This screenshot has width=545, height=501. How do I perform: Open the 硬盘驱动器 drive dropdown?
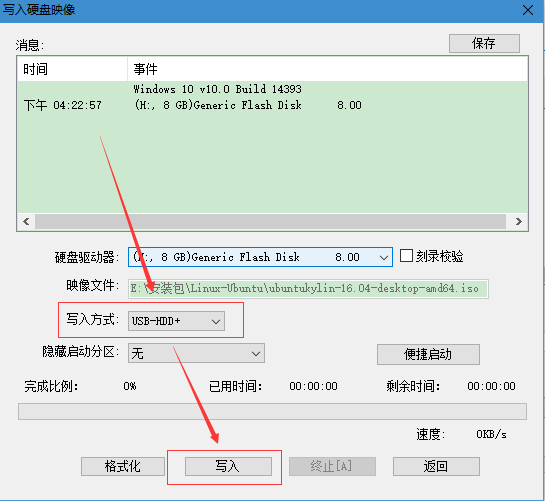[260, 257]
